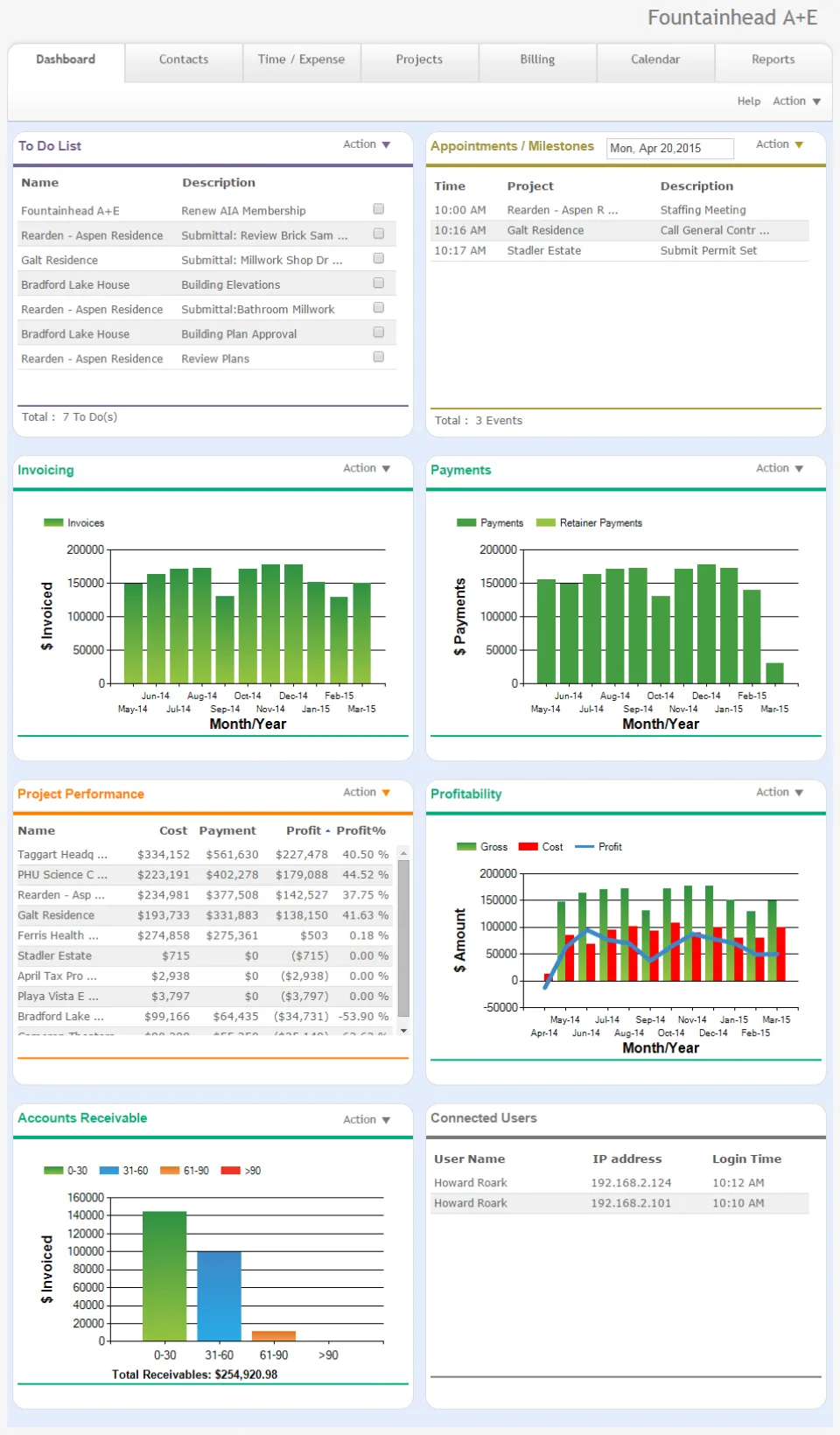Open the Taggart Headq project row

(206, 854)
